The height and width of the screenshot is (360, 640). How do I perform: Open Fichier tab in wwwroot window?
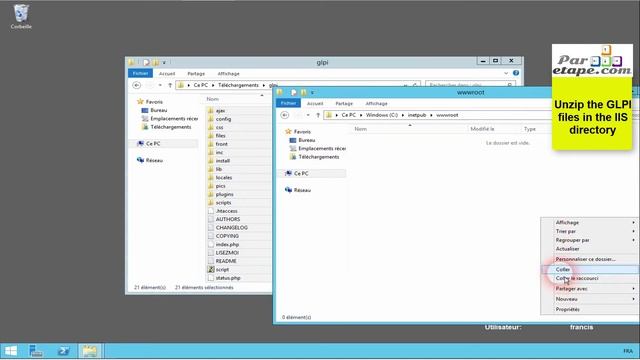coord(288,103)
